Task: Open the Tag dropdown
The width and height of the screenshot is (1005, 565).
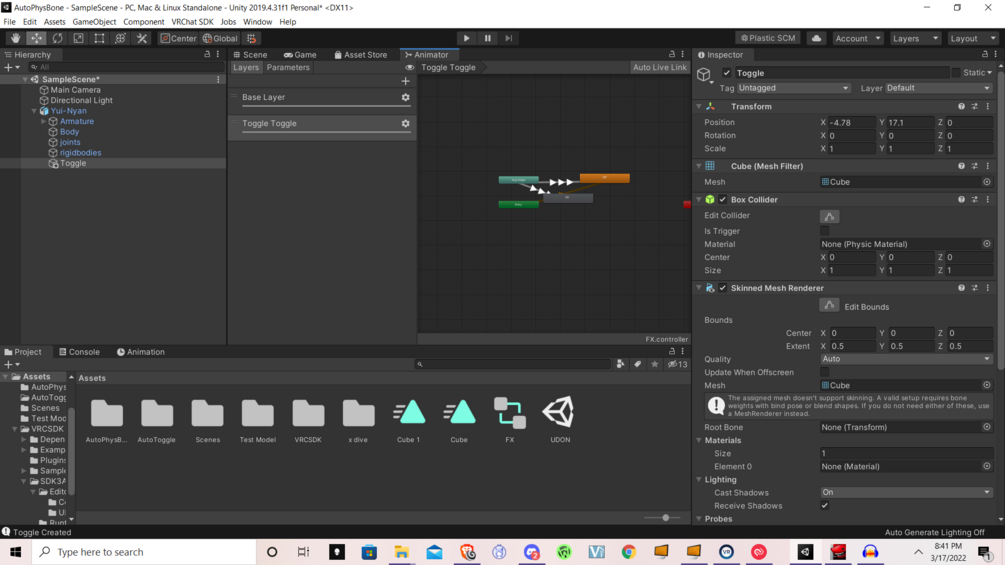Action: point(793,88)
